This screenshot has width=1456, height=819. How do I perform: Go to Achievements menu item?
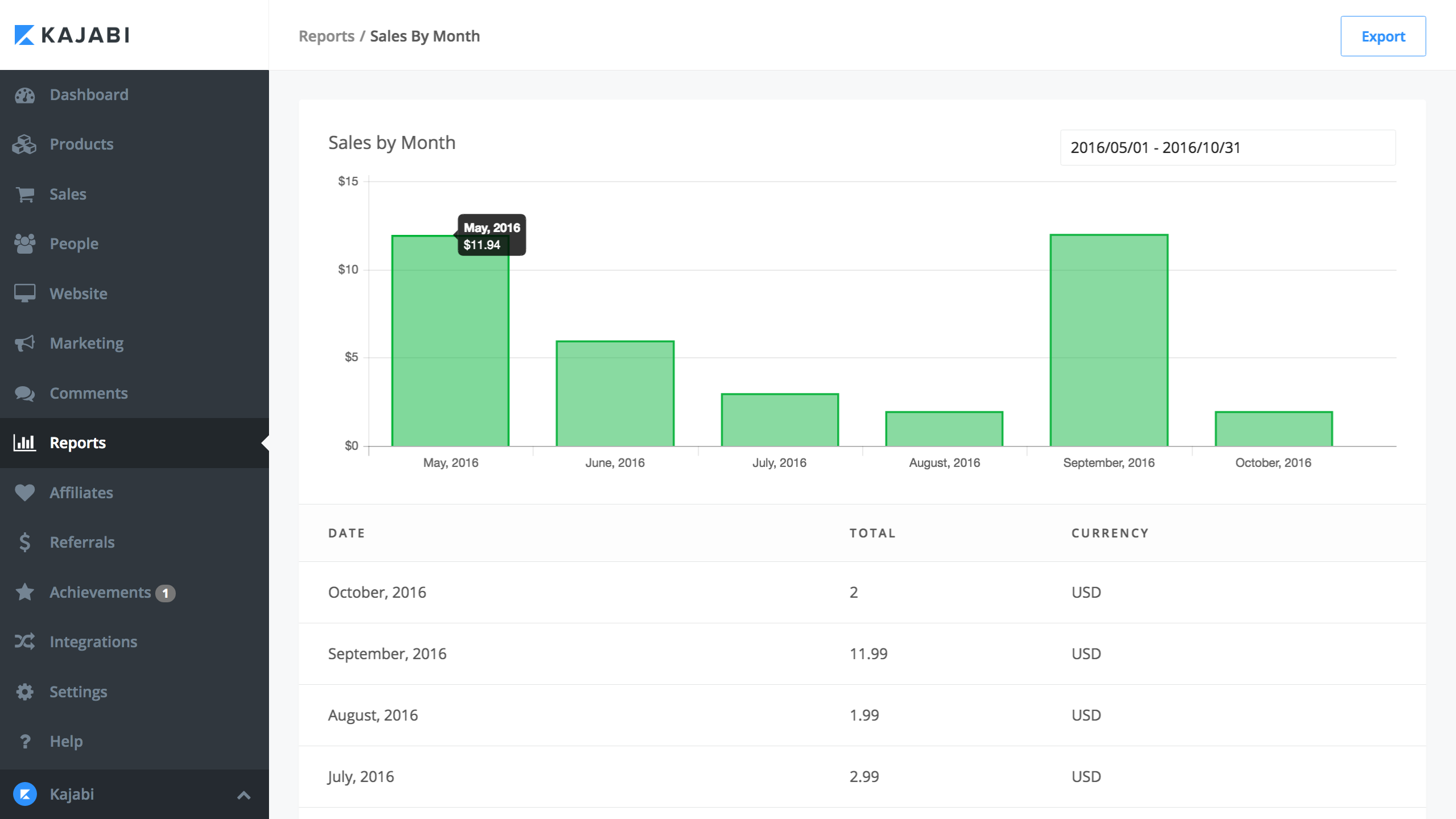(100, 593)
